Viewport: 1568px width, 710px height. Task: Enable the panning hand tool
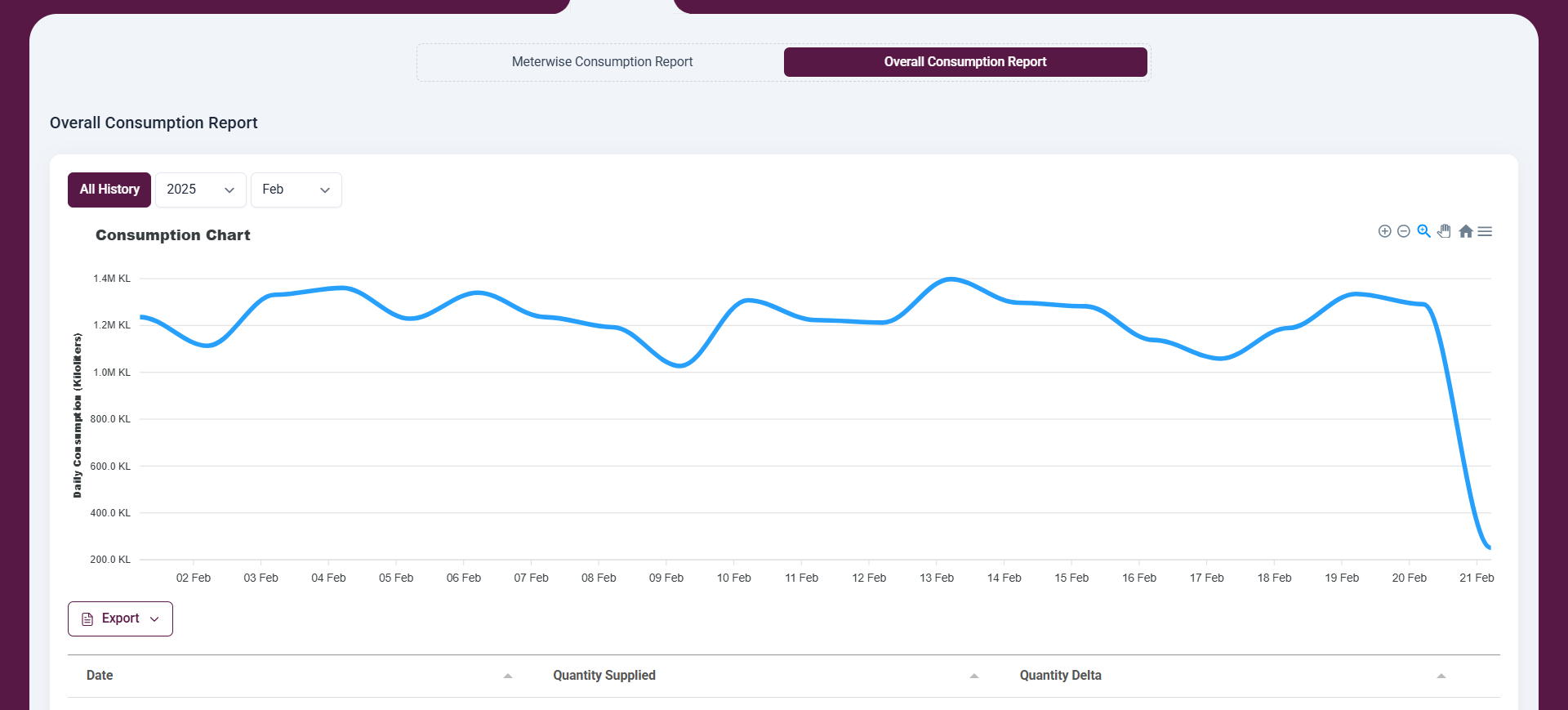pyautogui.click(x=1444, y=231)
